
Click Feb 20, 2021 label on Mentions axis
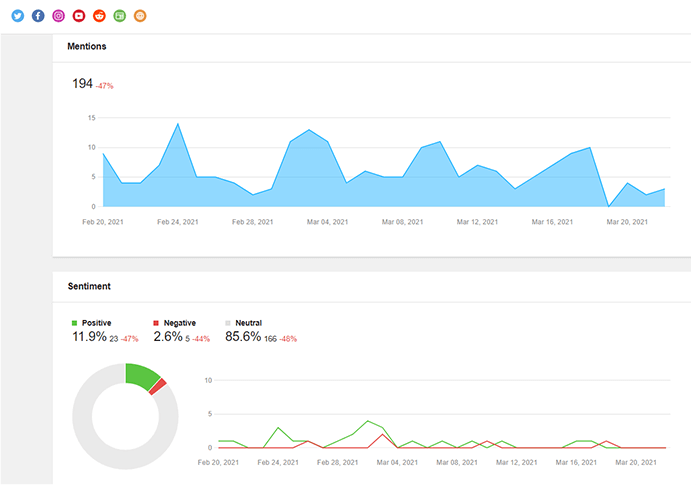click(103, 222)
